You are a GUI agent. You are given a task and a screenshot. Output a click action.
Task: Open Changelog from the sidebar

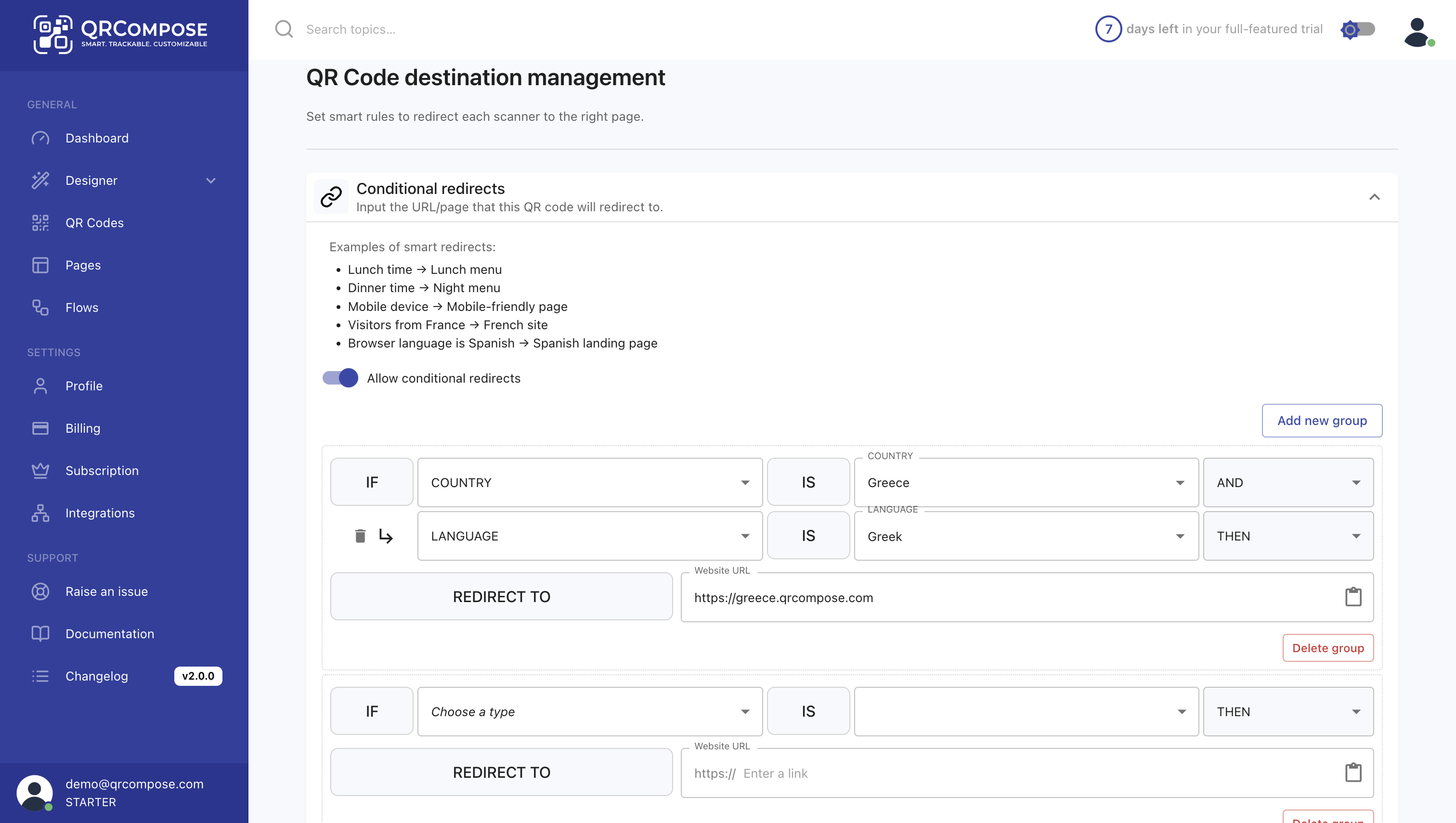click(96, 676)
